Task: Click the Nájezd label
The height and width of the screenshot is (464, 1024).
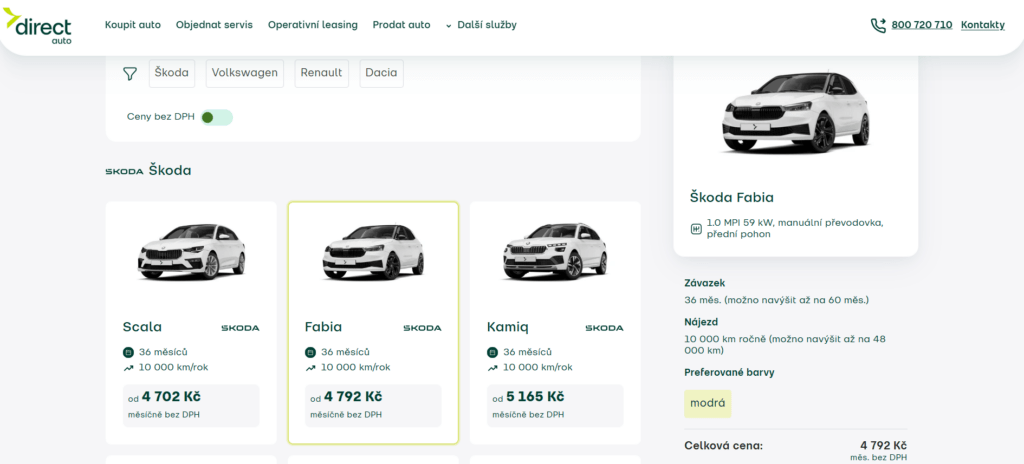Action: tap(701, 322)
